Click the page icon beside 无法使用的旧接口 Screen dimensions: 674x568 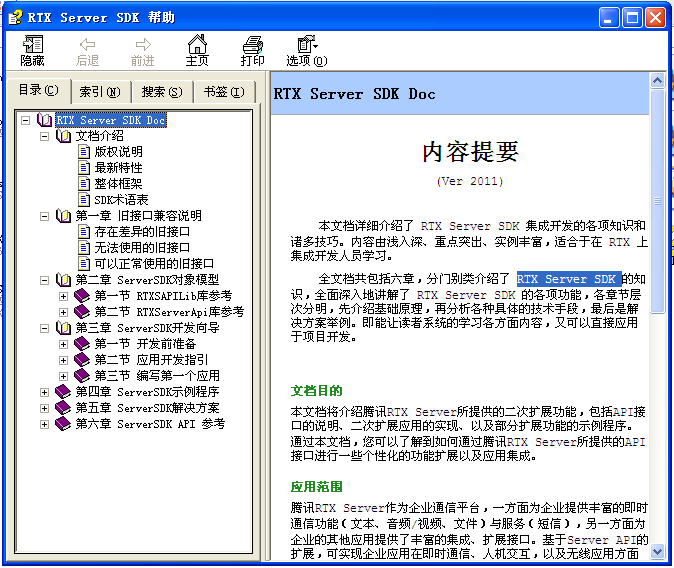(x=84, y=248)
